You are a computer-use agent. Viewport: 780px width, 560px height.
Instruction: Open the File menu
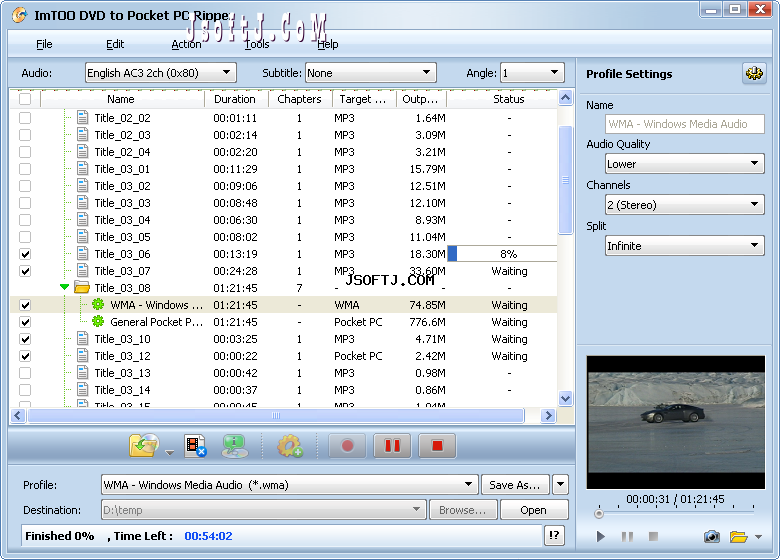click(44, 44)
